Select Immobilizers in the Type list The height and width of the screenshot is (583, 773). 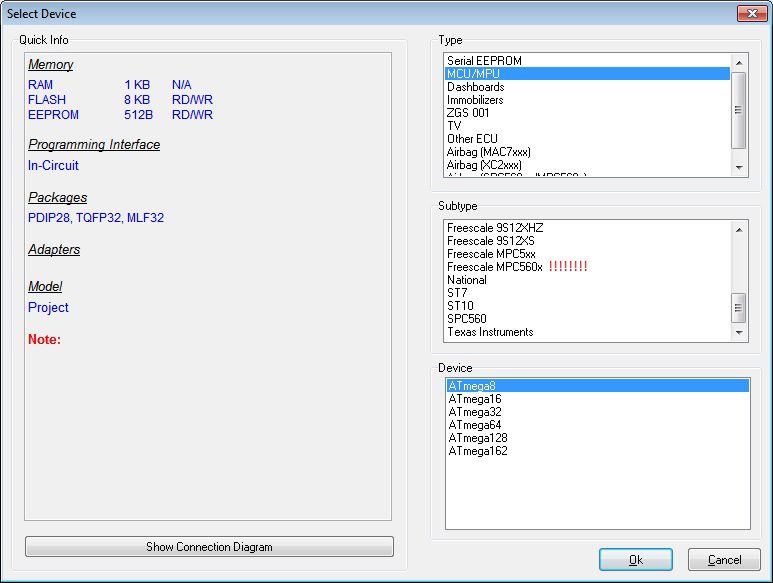475,100
